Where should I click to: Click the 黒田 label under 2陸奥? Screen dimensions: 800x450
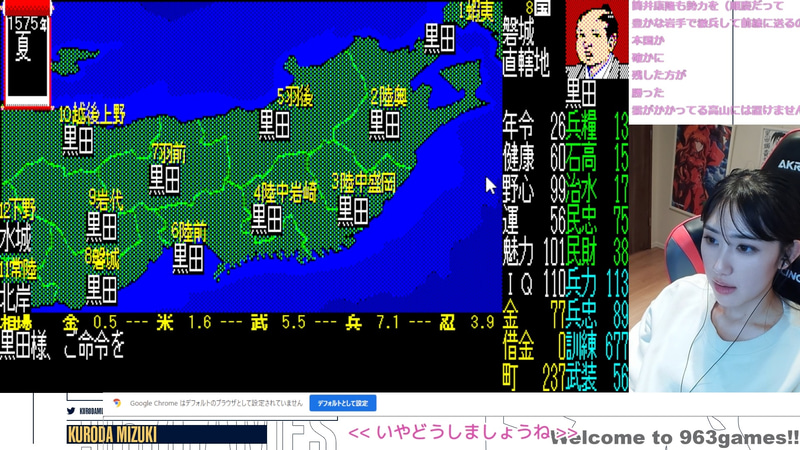point(384,125)
